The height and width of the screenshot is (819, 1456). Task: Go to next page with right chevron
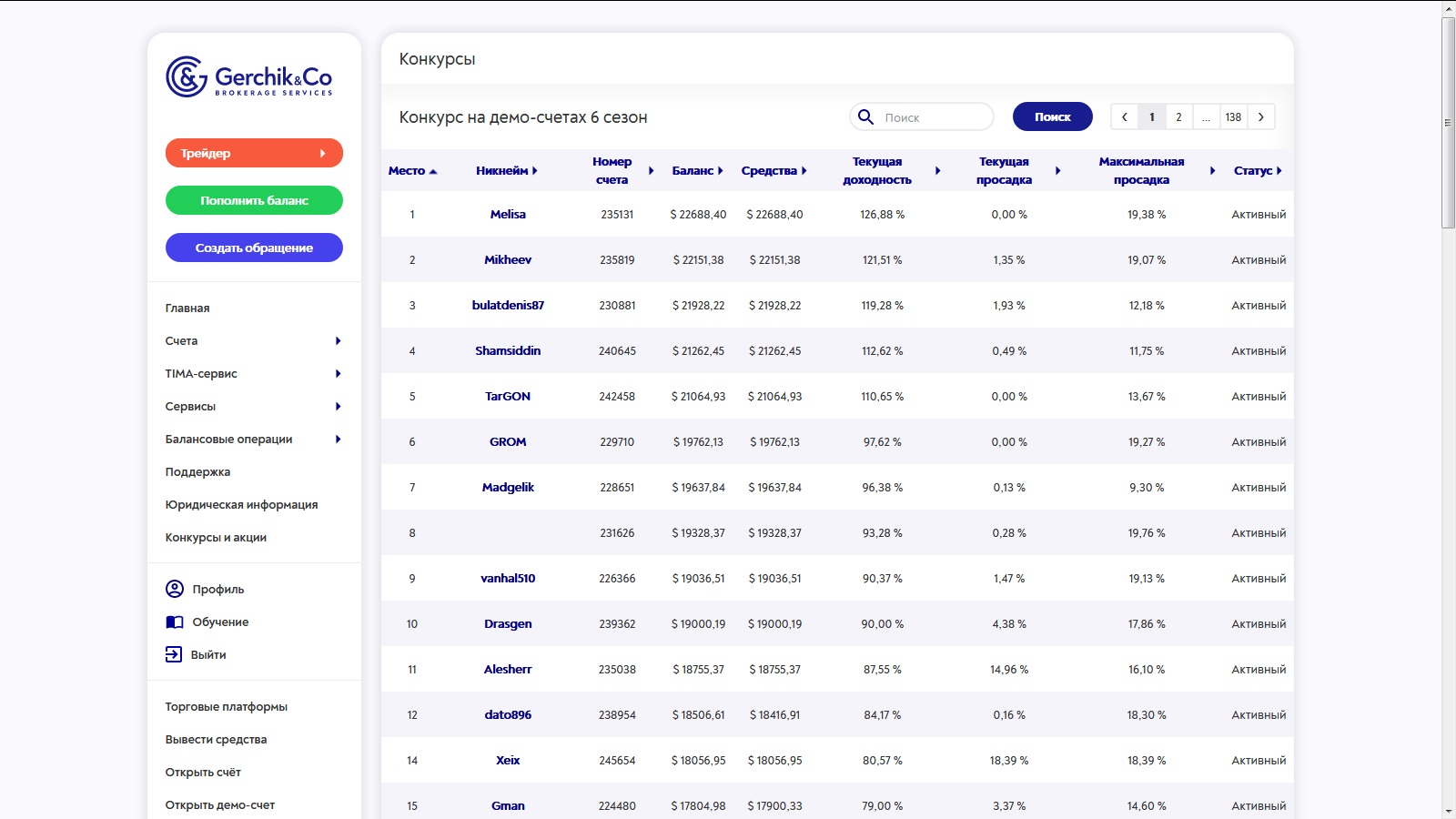(1260, 117)
